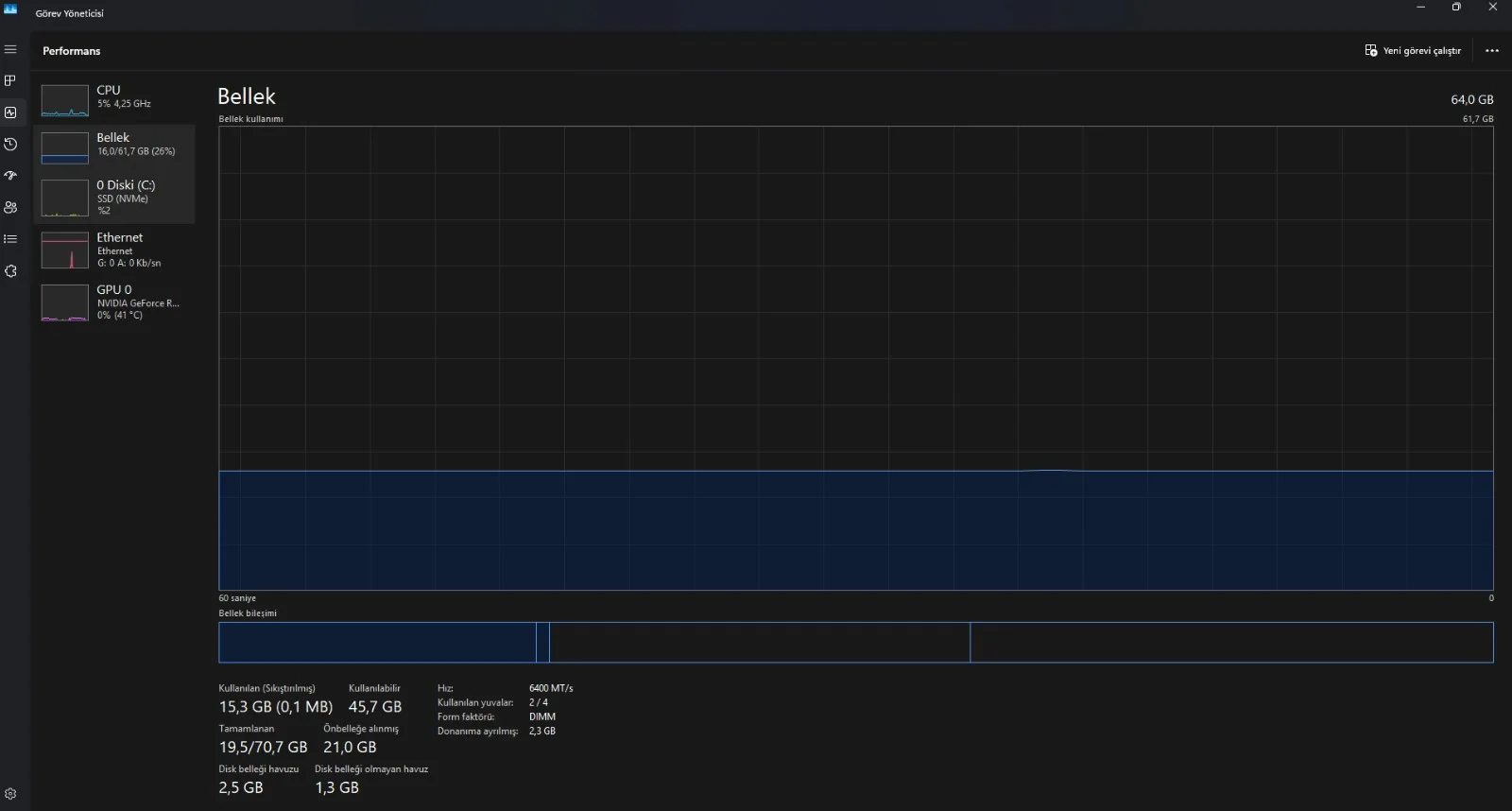1512x811 pixels.
Task: Expand the hamburger navigation menu
Action: [x=10, y=49]
